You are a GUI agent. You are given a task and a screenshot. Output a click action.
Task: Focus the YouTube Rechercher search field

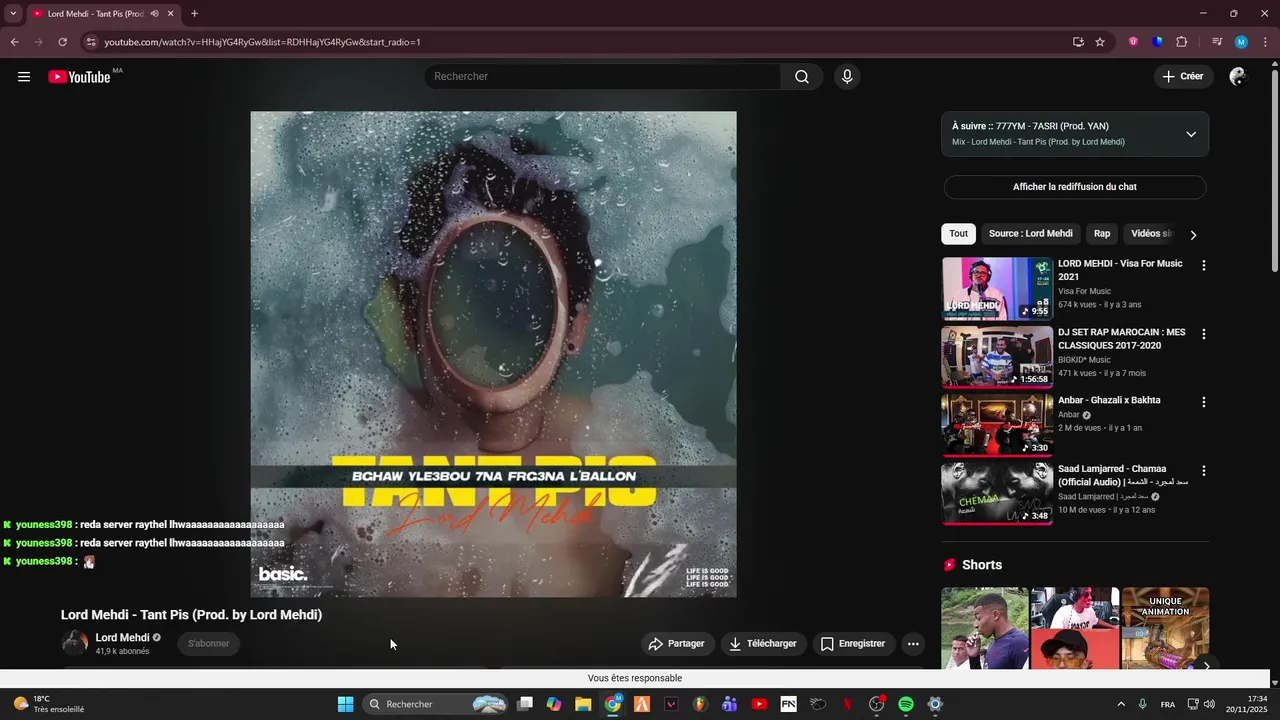coord(602,77)
